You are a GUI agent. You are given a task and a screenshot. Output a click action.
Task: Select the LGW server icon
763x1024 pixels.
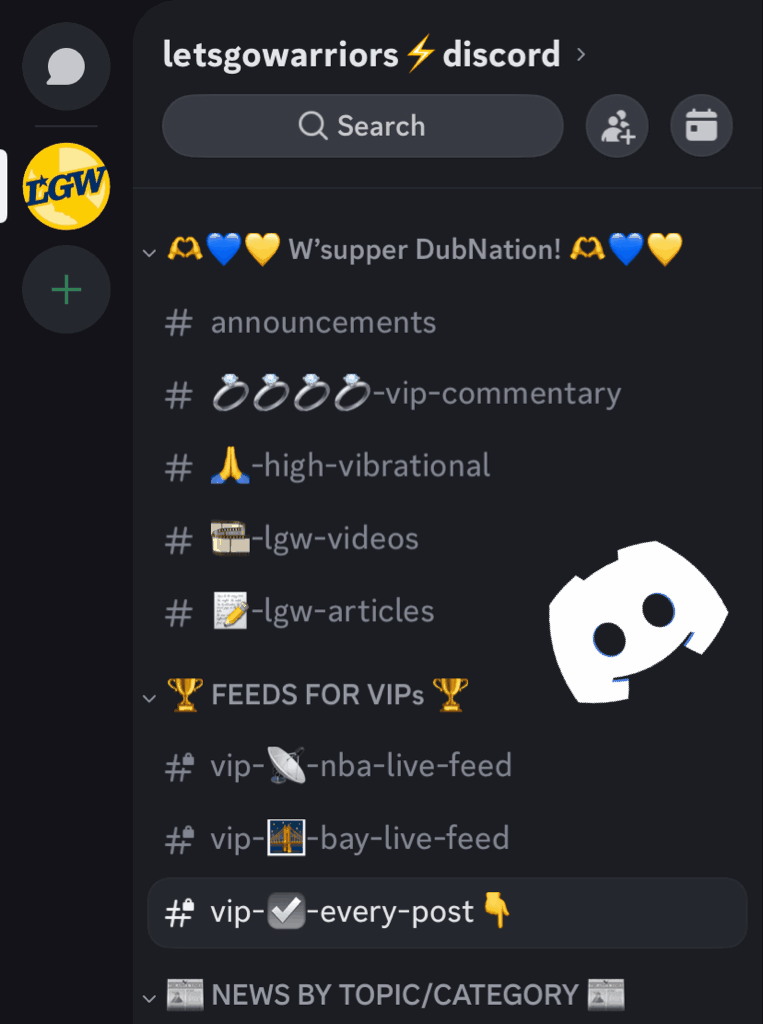(x=66, y=186)
